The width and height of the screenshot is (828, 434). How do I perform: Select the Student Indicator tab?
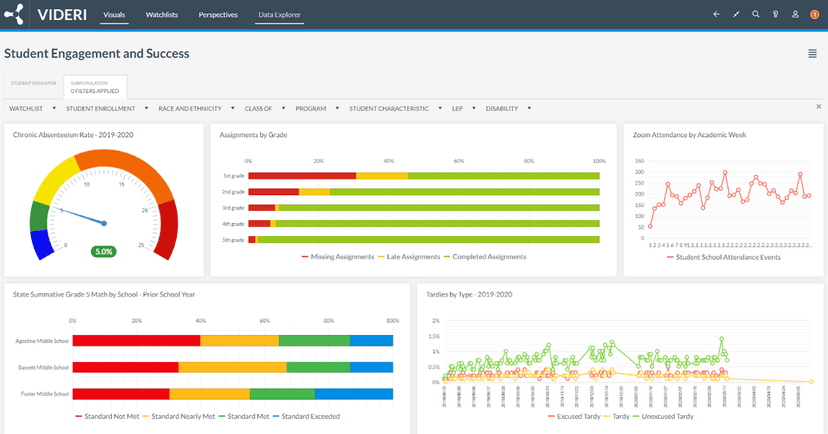click(33, 84)
